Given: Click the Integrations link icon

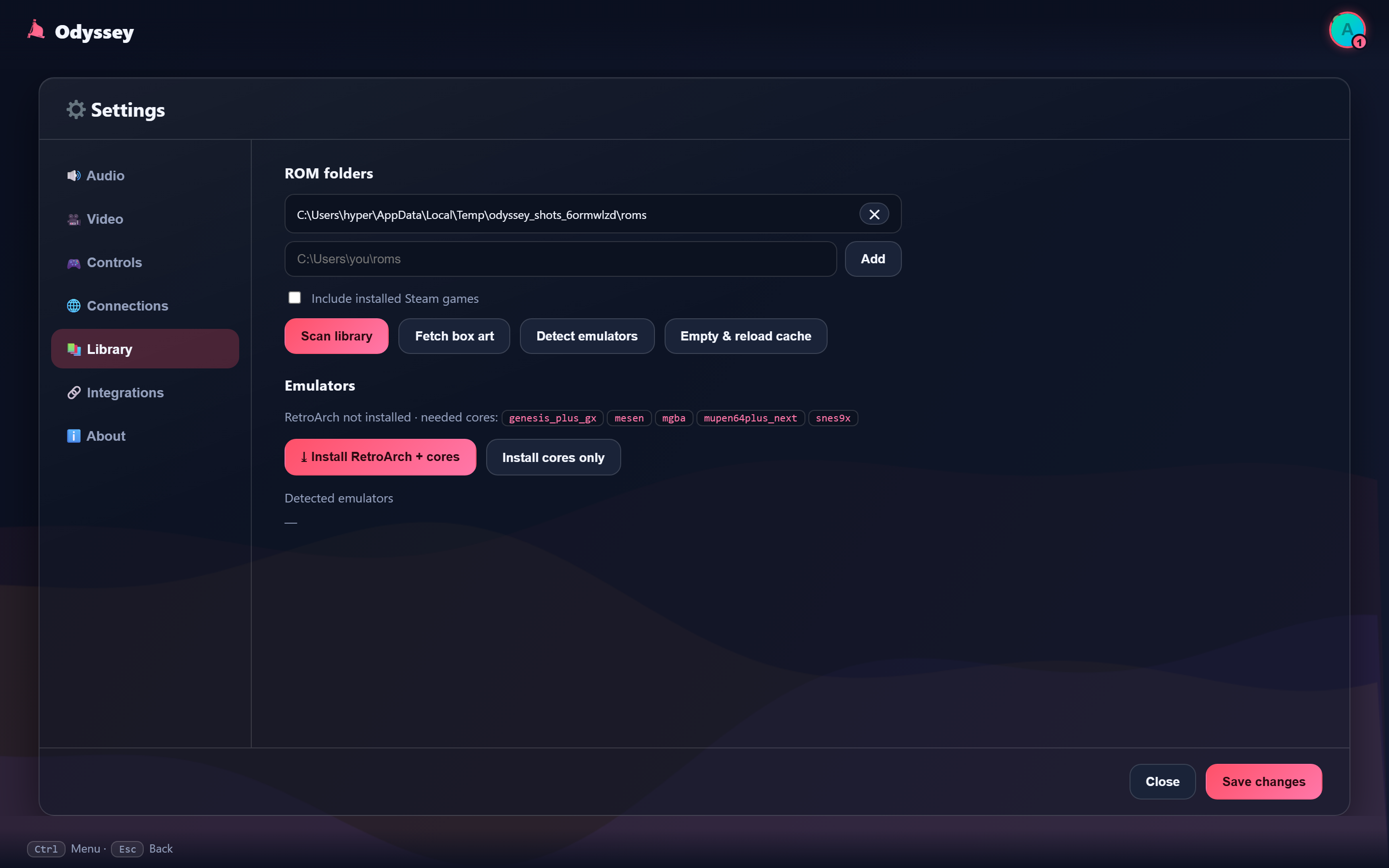Looking at the screenshot, I should coord(73,393).
